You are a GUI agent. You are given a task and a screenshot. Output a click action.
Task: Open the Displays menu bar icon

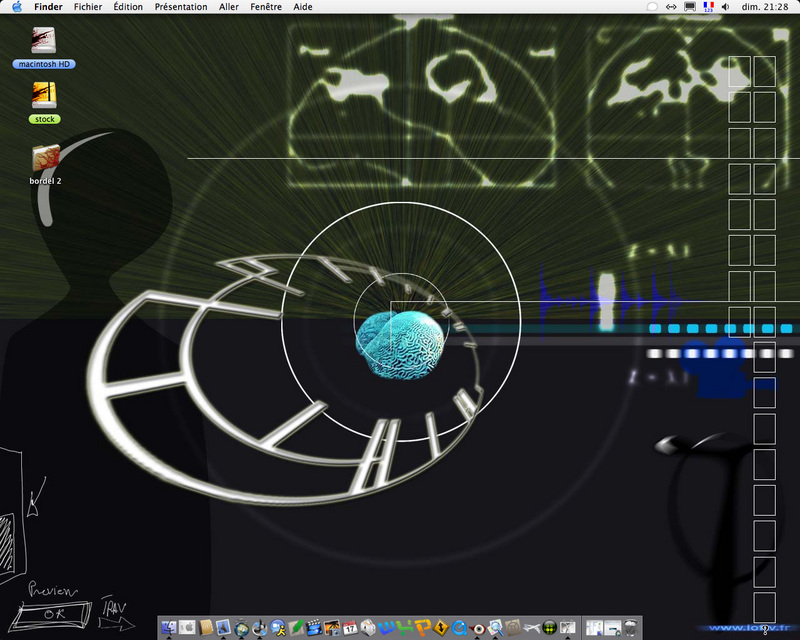690,7
